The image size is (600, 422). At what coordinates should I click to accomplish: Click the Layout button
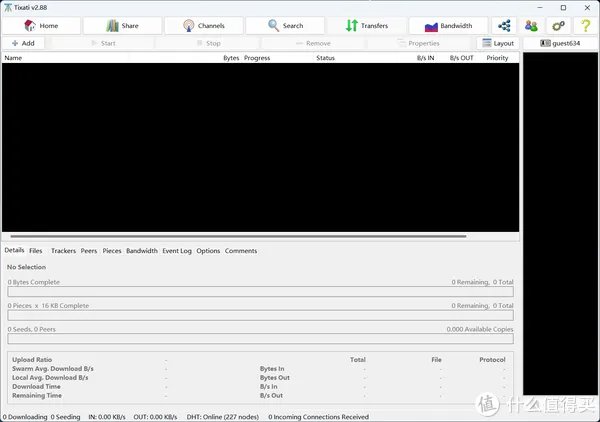tap(497, 44)
